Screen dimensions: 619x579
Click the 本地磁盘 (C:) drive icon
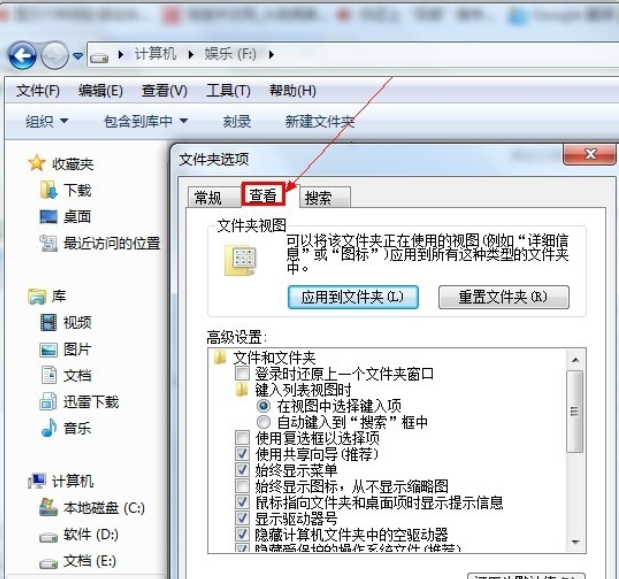pyautogui.click(x=49, y=507)
